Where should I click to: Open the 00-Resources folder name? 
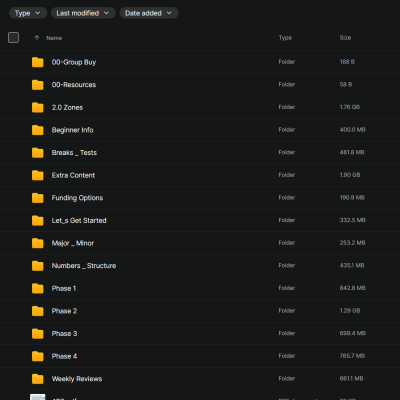pyautogui.click(x=74, y=85)
